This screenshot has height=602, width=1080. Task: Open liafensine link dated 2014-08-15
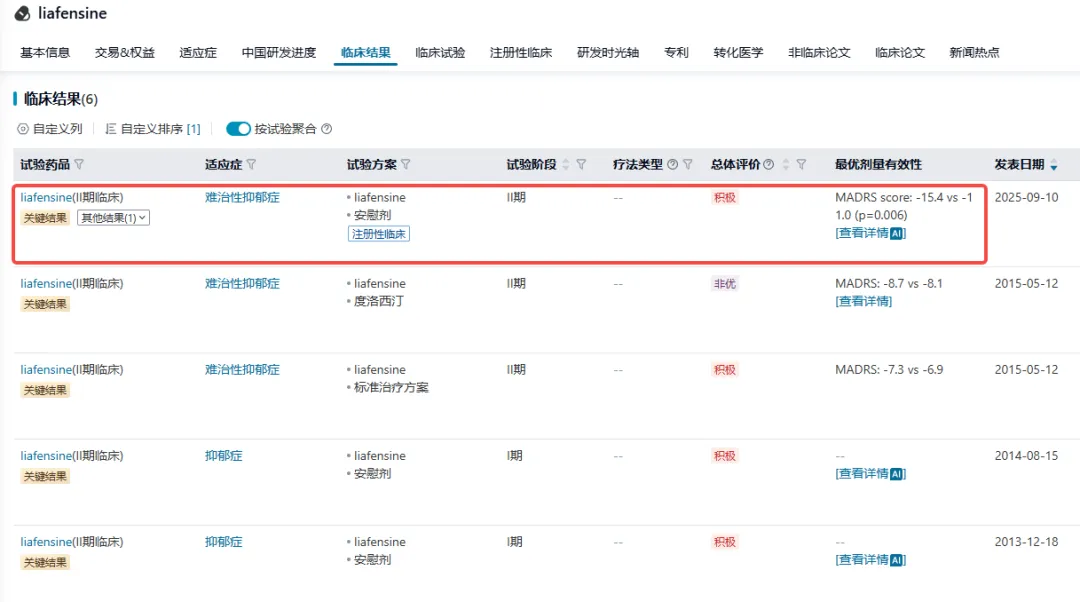pos(46,455)
